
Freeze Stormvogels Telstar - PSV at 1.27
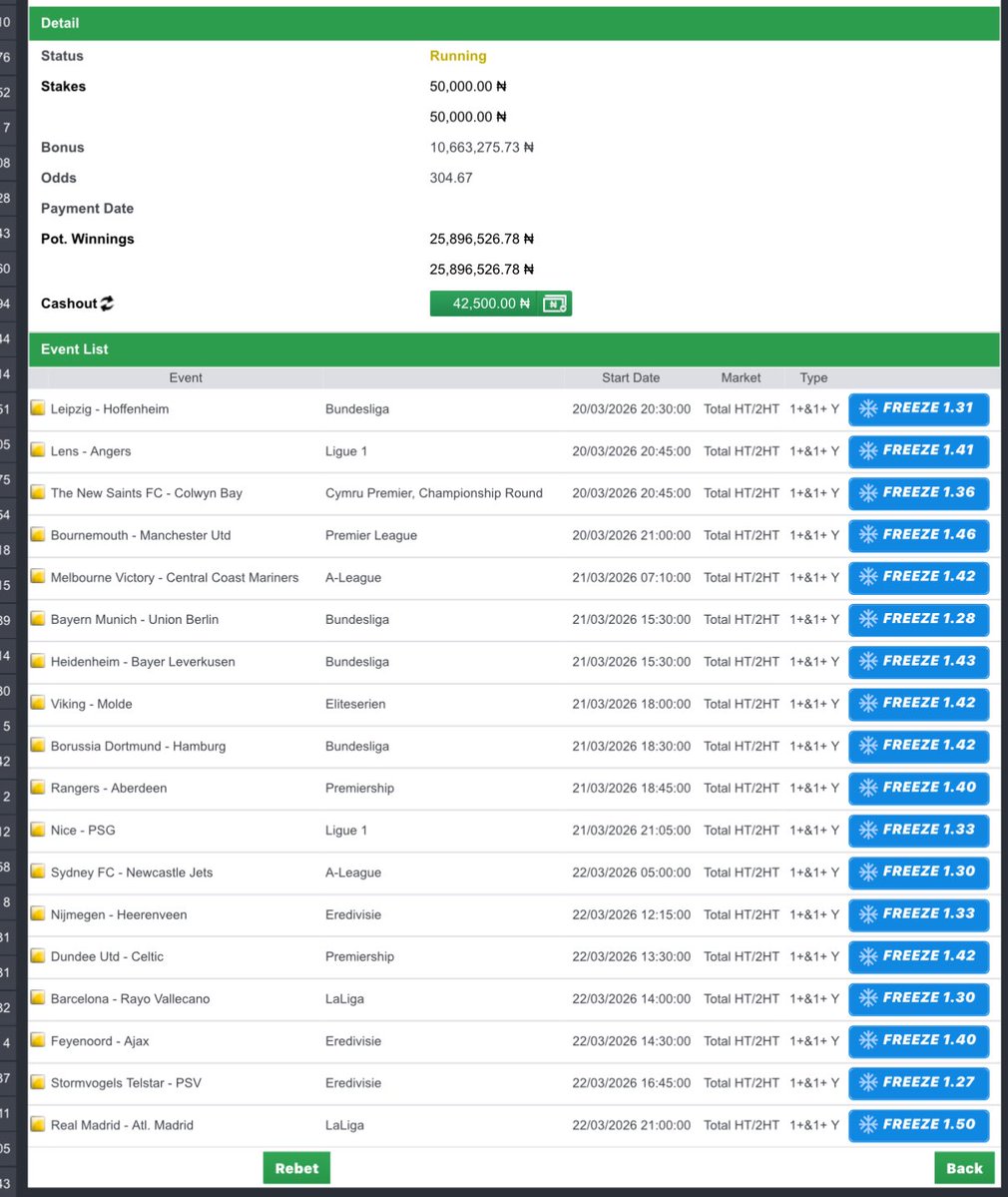(x=919, y=1082)
